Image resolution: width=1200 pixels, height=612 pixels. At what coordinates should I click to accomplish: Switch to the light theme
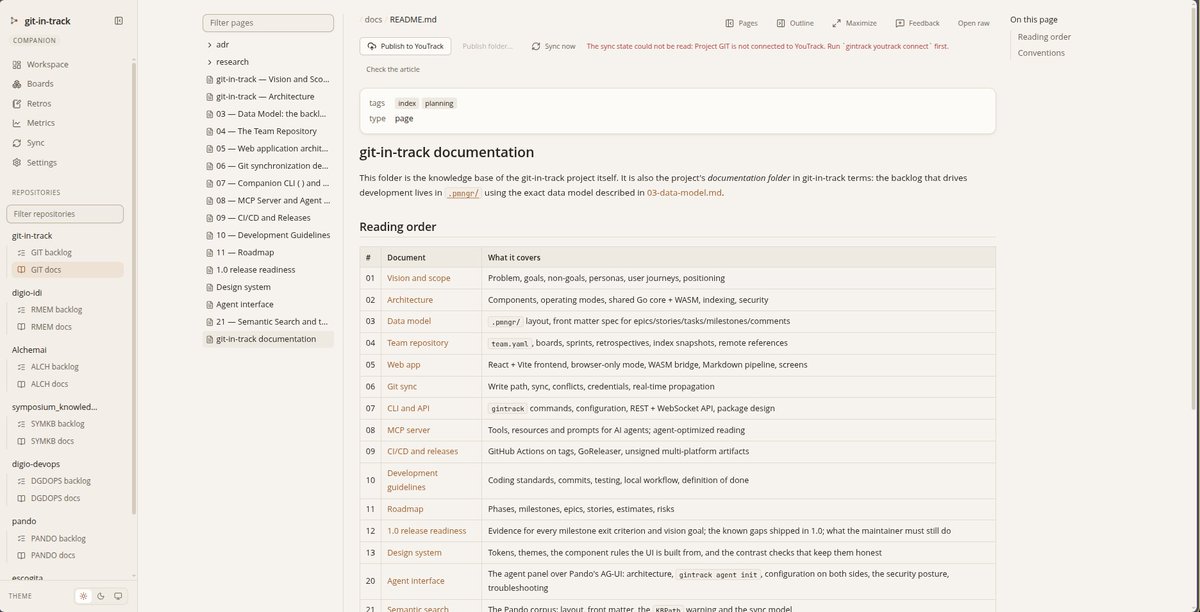(84, 596)
